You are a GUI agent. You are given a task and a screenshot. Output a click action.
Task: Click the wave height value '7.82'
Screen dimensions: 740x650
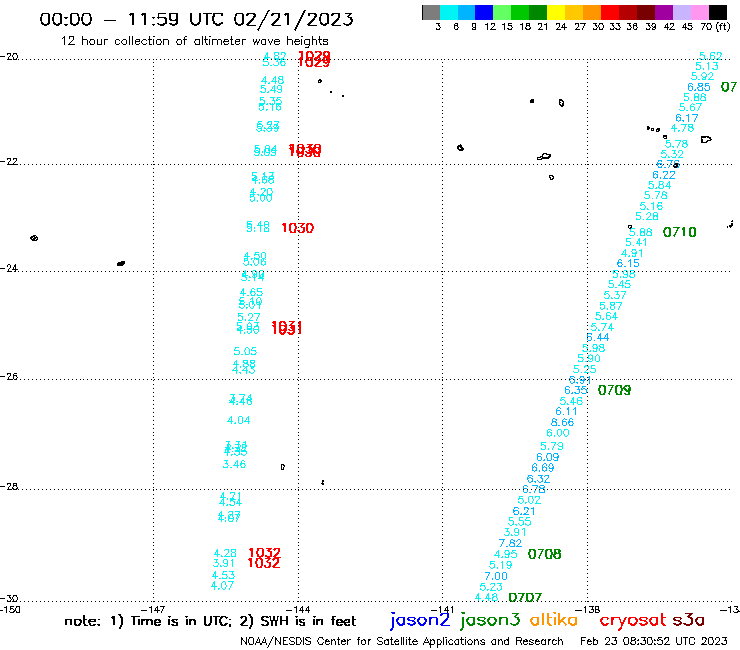(511, 543)
